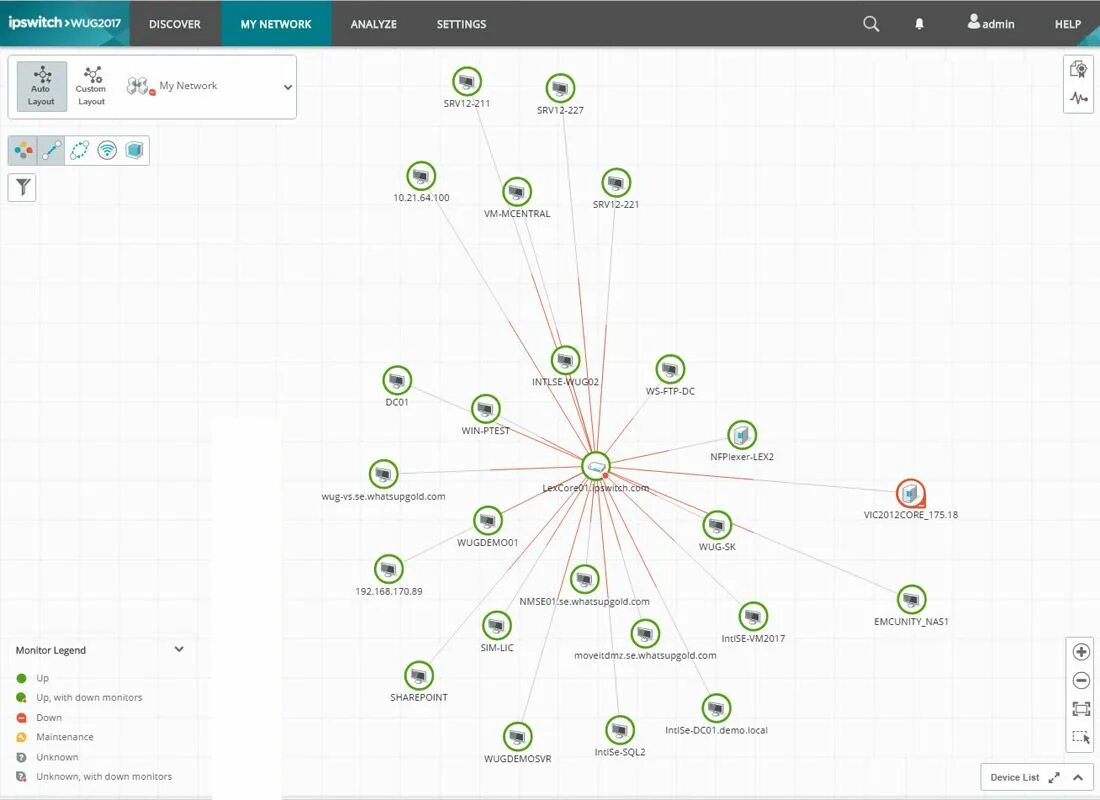Image resolution: width=1100 pixels, height=800 pixels.
Task: Click 'Up, with down monitors' legend text
Action: click(x=89, y=698)
